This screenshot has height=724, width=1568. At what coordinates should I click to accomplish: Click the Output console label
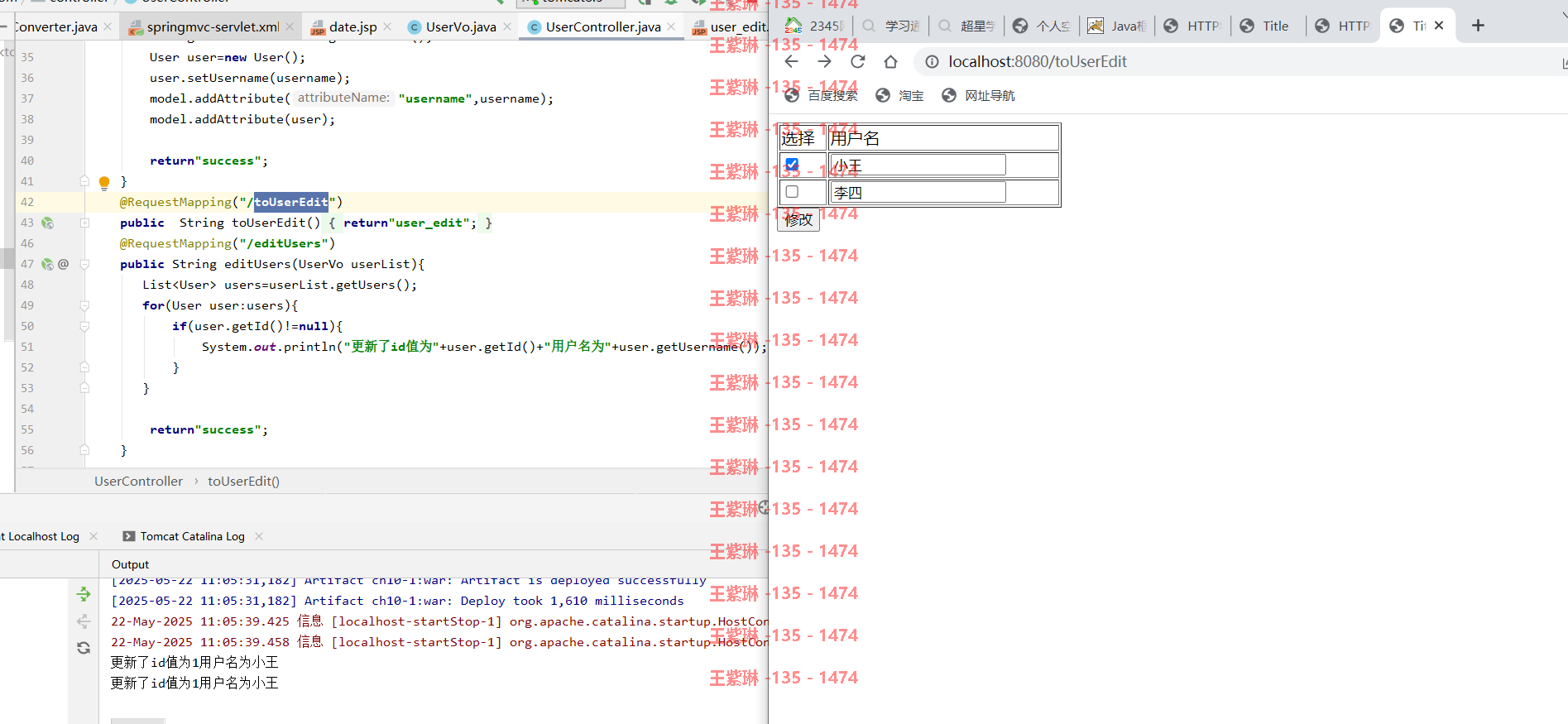130,564
